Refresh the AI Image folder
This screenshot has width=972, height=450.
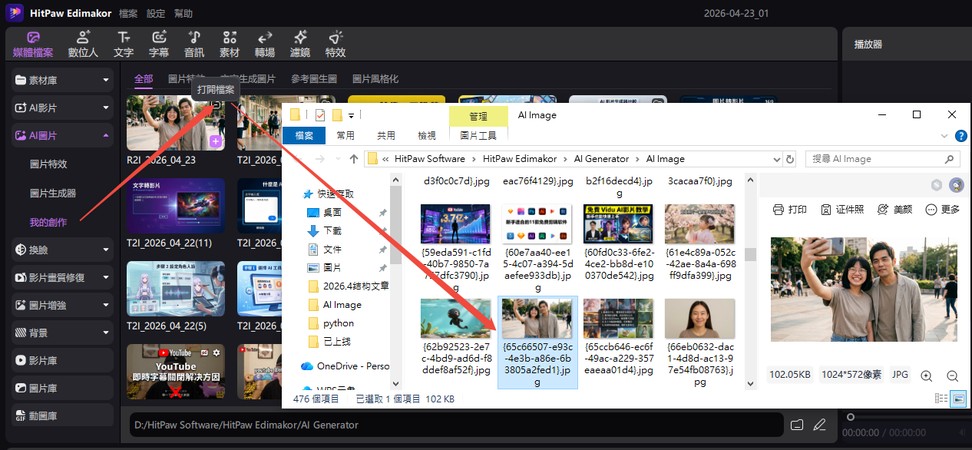[790, 159]
